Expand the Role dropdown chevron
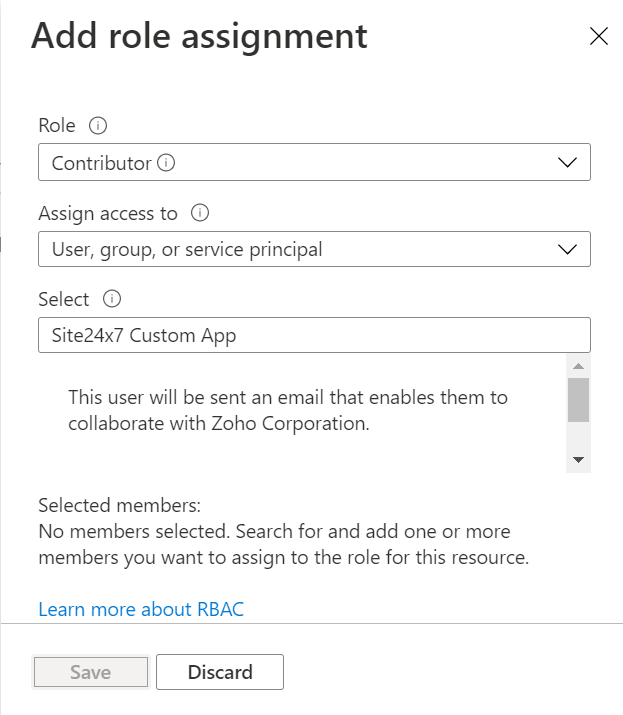 pyautogui.click(x=566, y=163)
